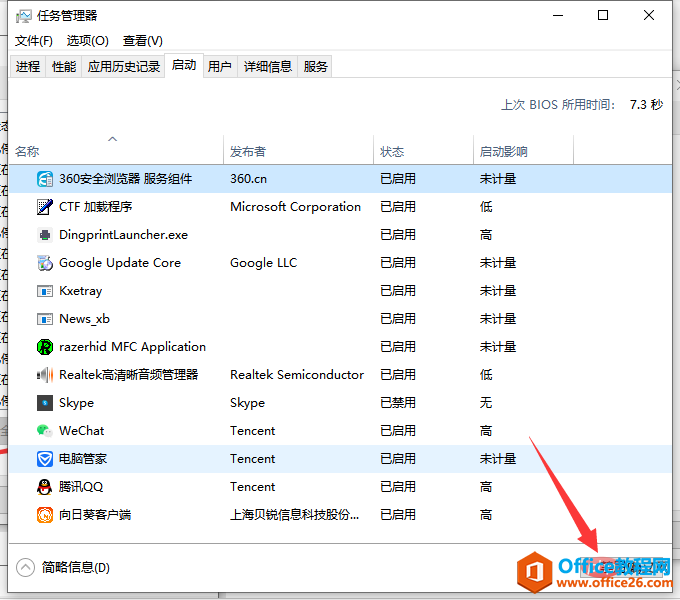This screenshot has height=600, width=680.
Task: Open the 文件(F) menu
Action: point(34,41)
